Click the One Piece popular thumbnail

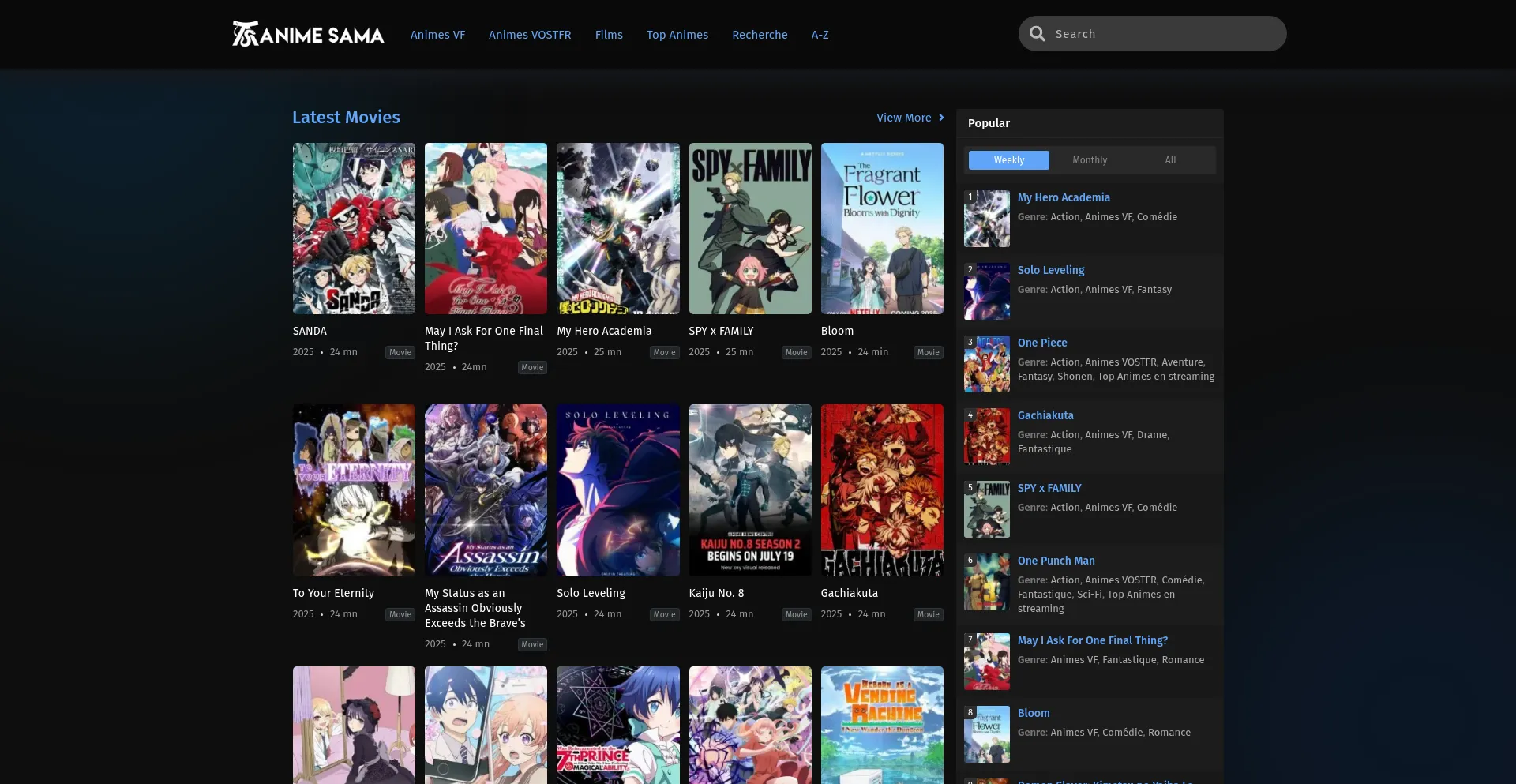click(x=986, y=364)
